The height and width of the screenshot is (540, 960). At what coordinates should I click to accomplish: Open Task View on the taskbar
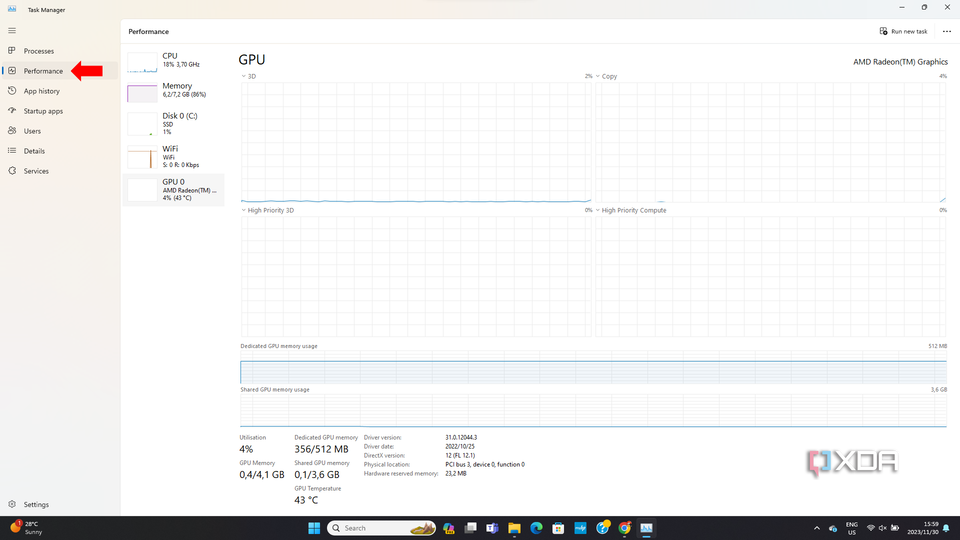coord(470,528)
